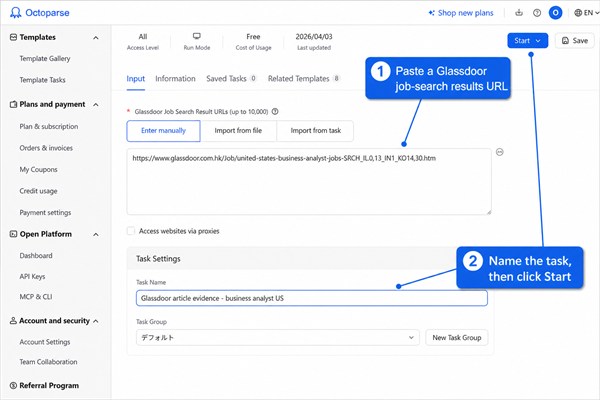Switch to the Saved Tasks tab
600x400 pixels.
[x=231, y=79]
